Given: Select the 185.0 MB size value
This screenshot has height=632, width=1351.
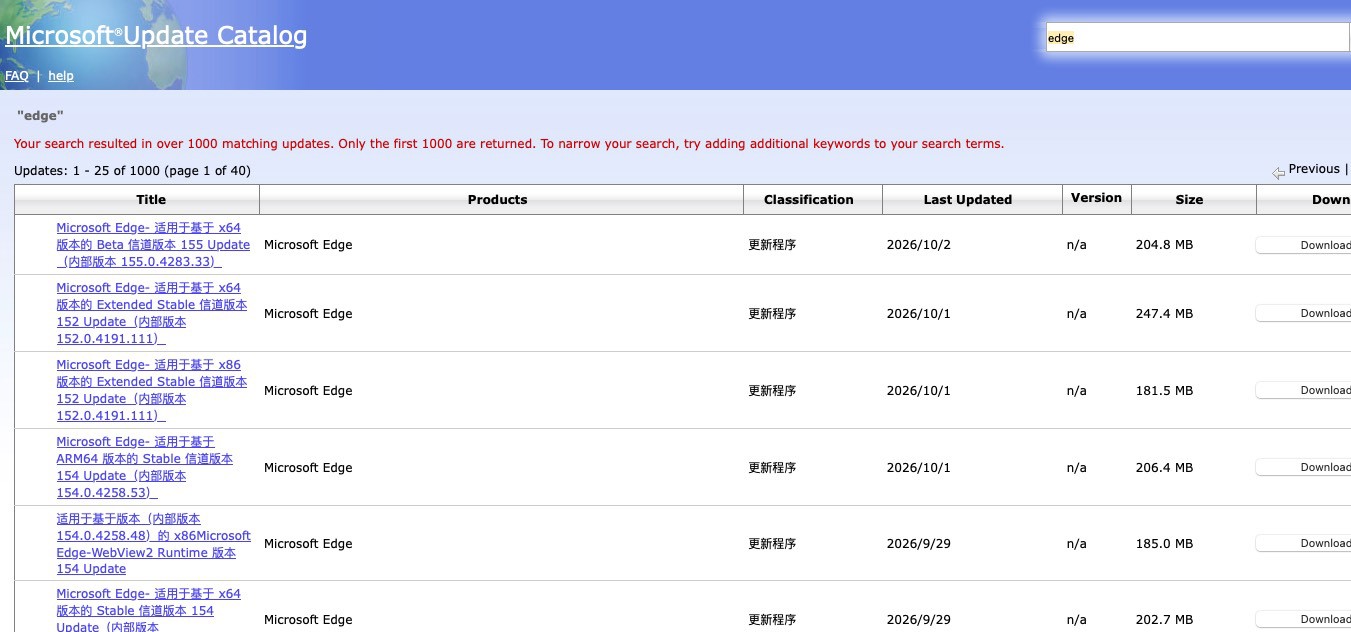Looking at the screenshot, I should coord(1164,544).
